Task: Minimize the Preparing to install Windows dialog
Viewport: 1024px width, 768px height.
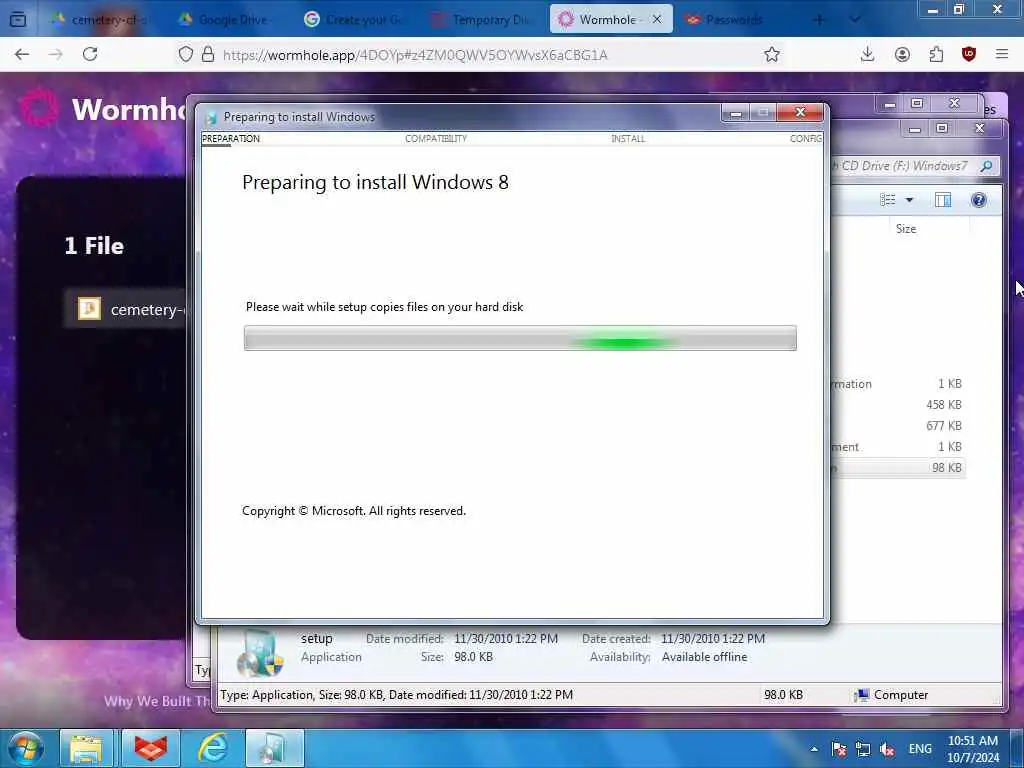Action: click(x=735, y=112)
